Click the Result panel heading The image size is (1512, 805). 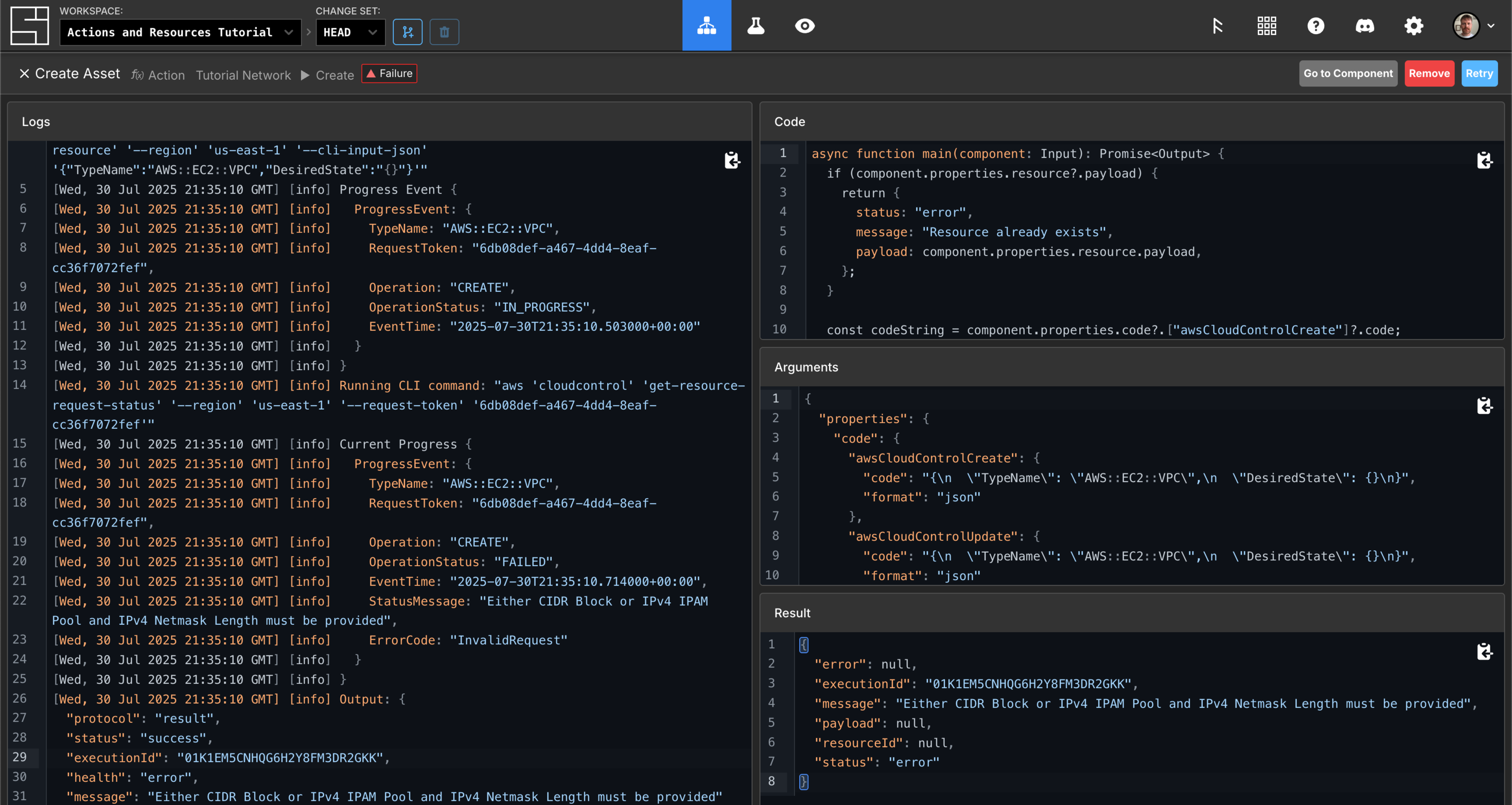pyautogui.click(x=792, y=613)
